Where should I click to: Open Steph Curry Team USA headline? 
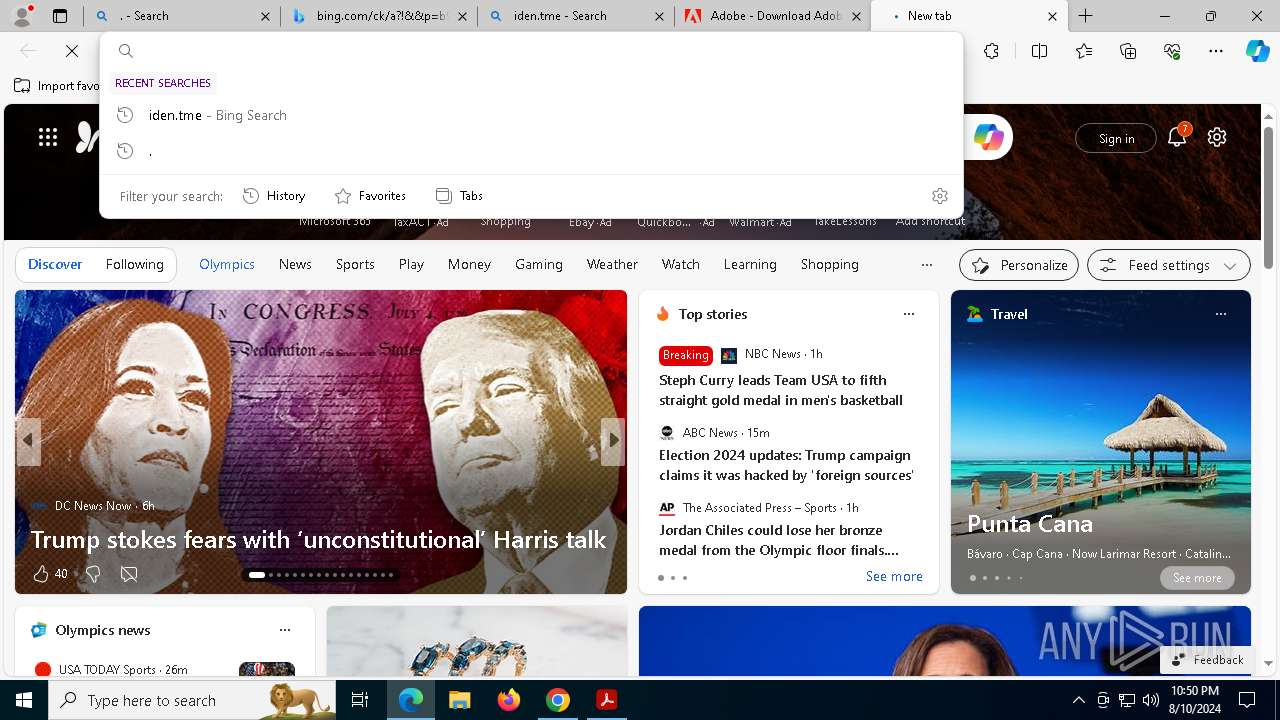[x=781, y=390]
